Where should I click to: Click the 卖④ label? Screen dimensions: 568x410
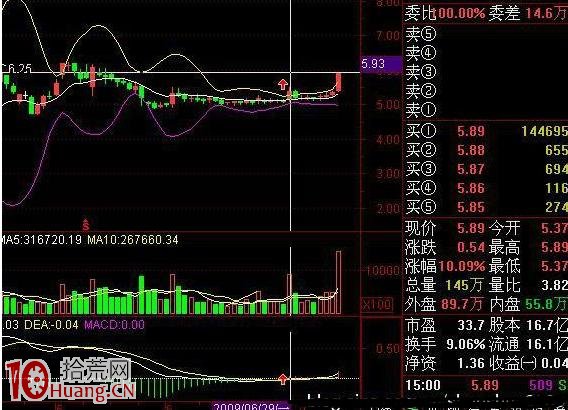click(421, 53)
